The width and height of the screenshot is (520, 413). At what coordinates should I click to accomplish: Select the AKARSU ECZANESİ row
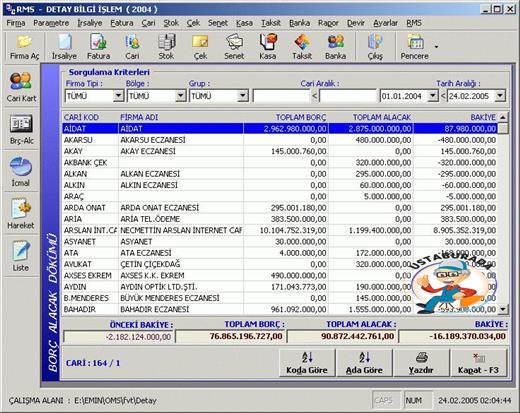click(x=280, y=140)
